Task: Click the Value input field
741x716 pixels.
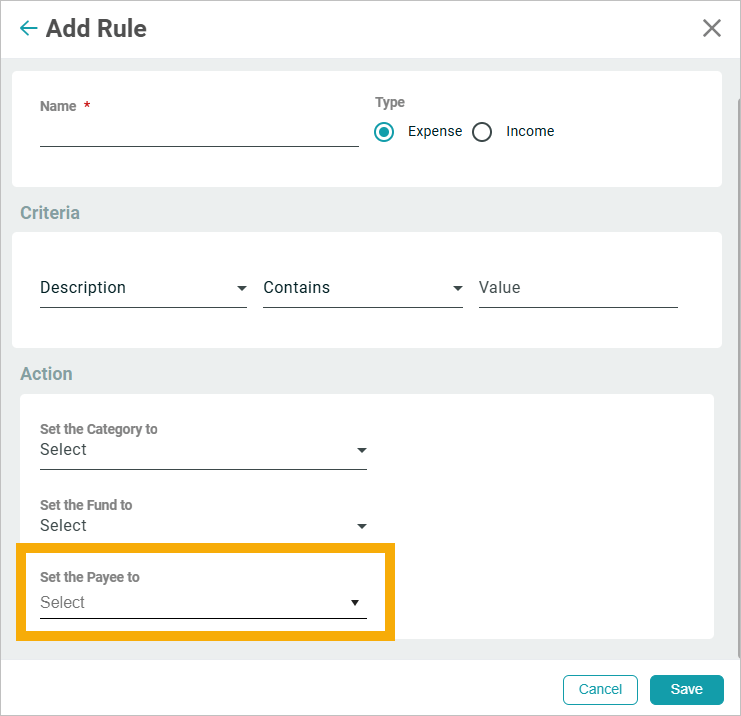Action: (578, 288)
